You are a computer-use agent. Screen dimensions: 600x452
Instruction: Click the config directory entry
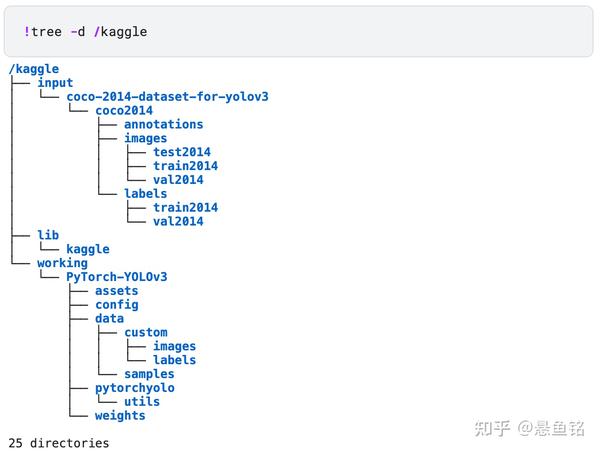coord(117,305)
